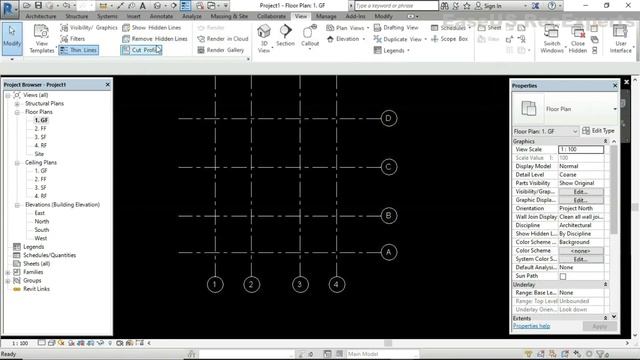Screen dimensions: 640x360
Task: Click the 1:100 scale in view control bar
Action: click(20, 343)
